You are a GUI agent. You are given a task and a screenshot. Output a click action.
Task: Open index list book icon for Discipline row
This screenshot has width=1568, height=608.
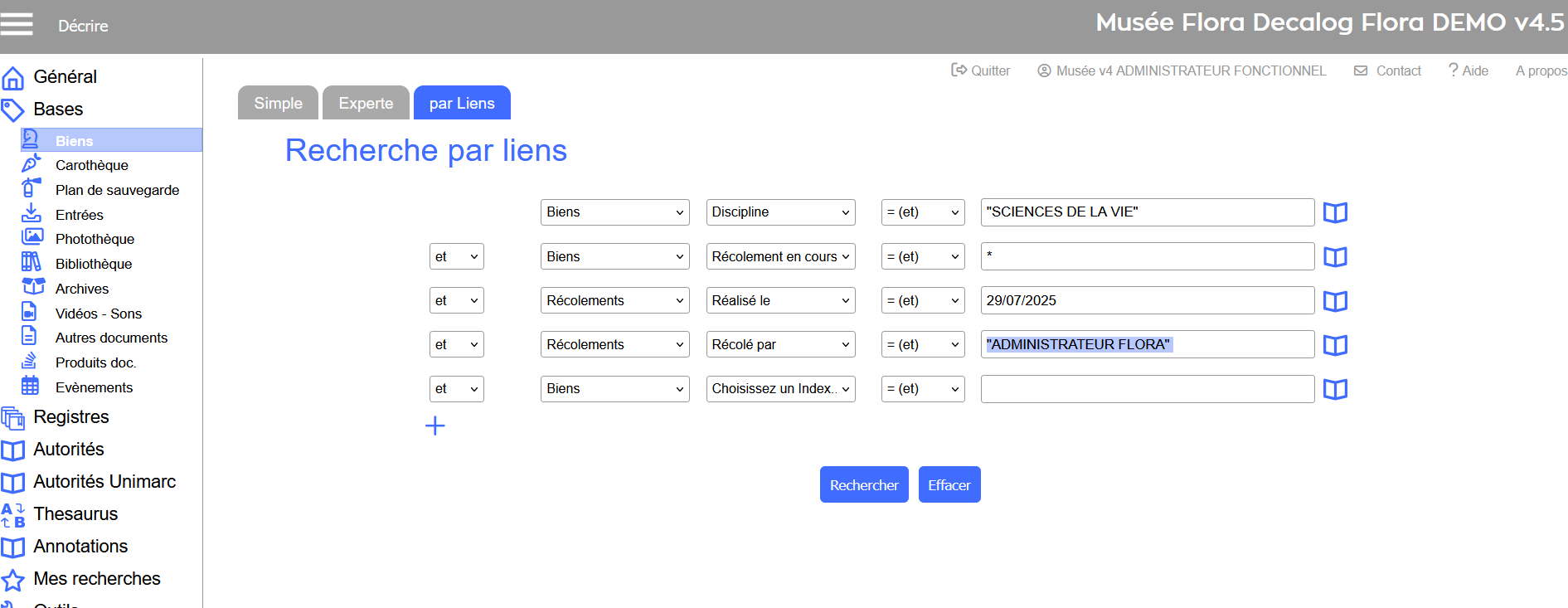(1334, 213)
